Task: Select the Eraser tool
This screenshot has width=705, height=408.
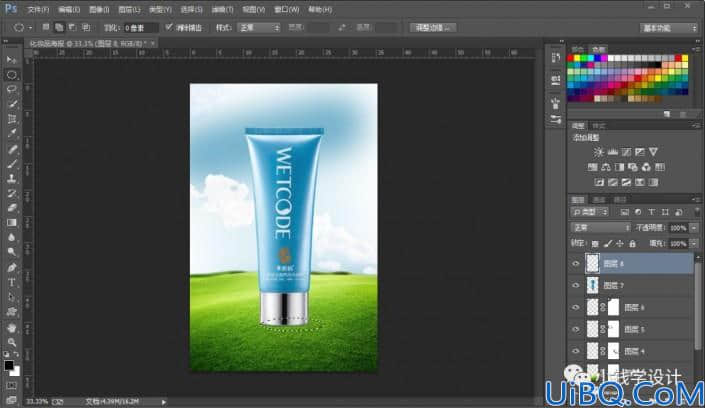Action: pos(12,208)
